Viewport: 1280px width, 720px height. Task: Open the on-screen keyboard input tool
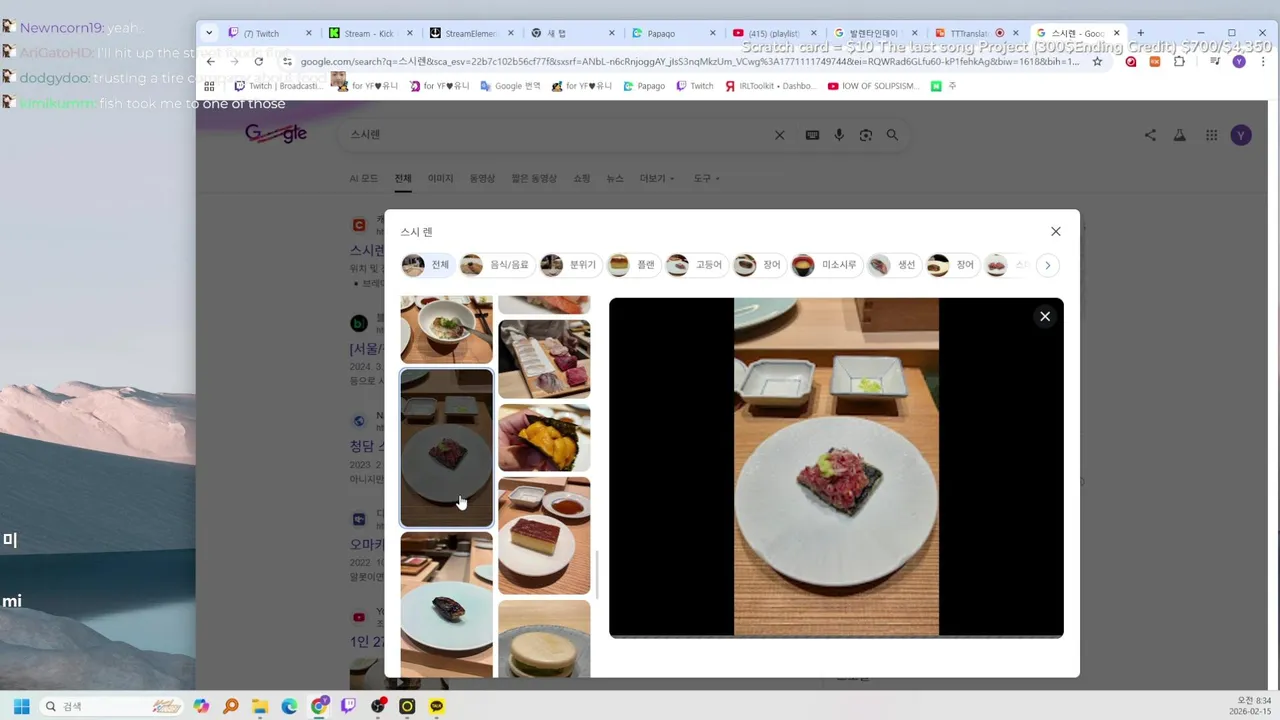812,135
